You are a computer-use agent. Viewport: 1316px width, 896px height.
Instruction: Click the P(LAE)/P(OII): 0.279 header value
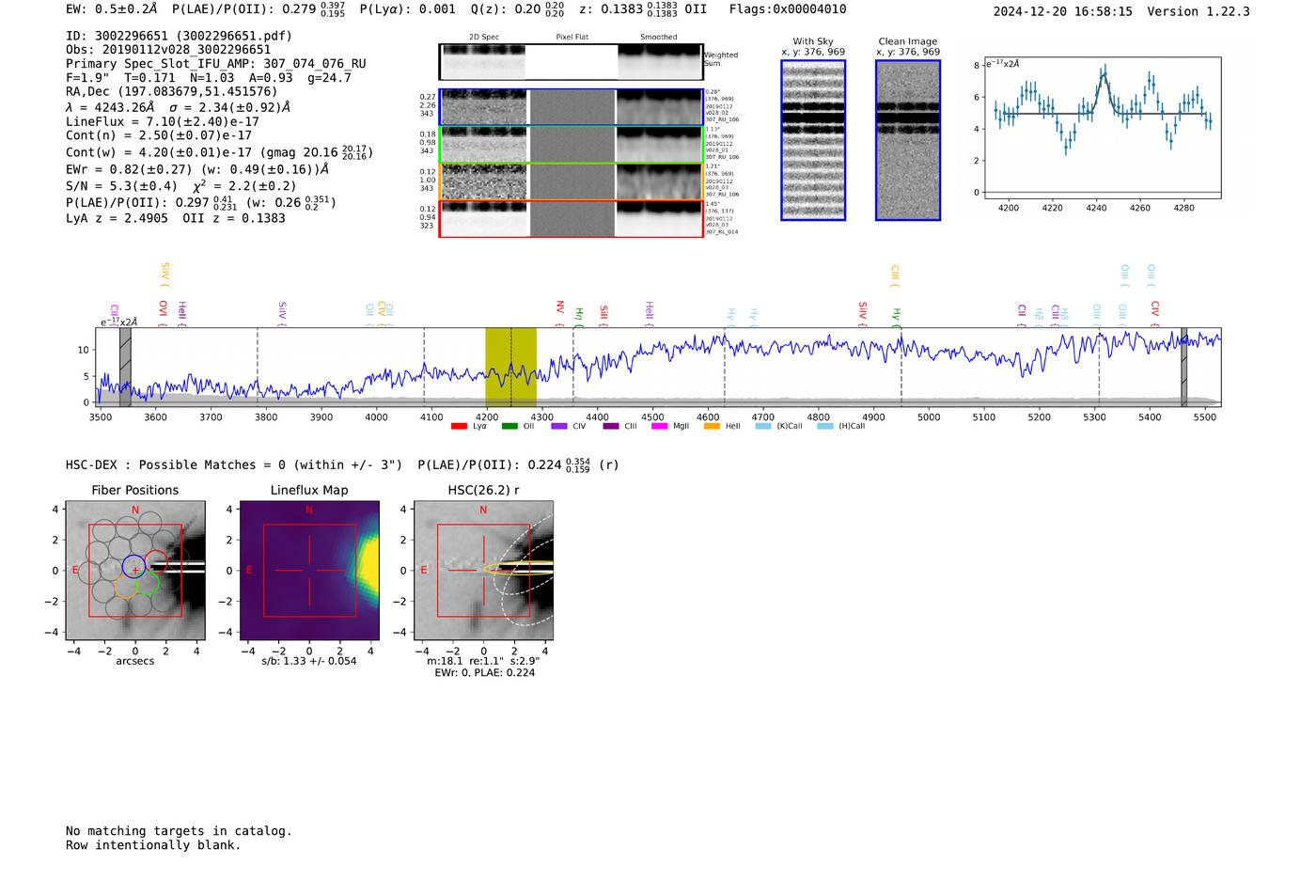click(258, 9)
